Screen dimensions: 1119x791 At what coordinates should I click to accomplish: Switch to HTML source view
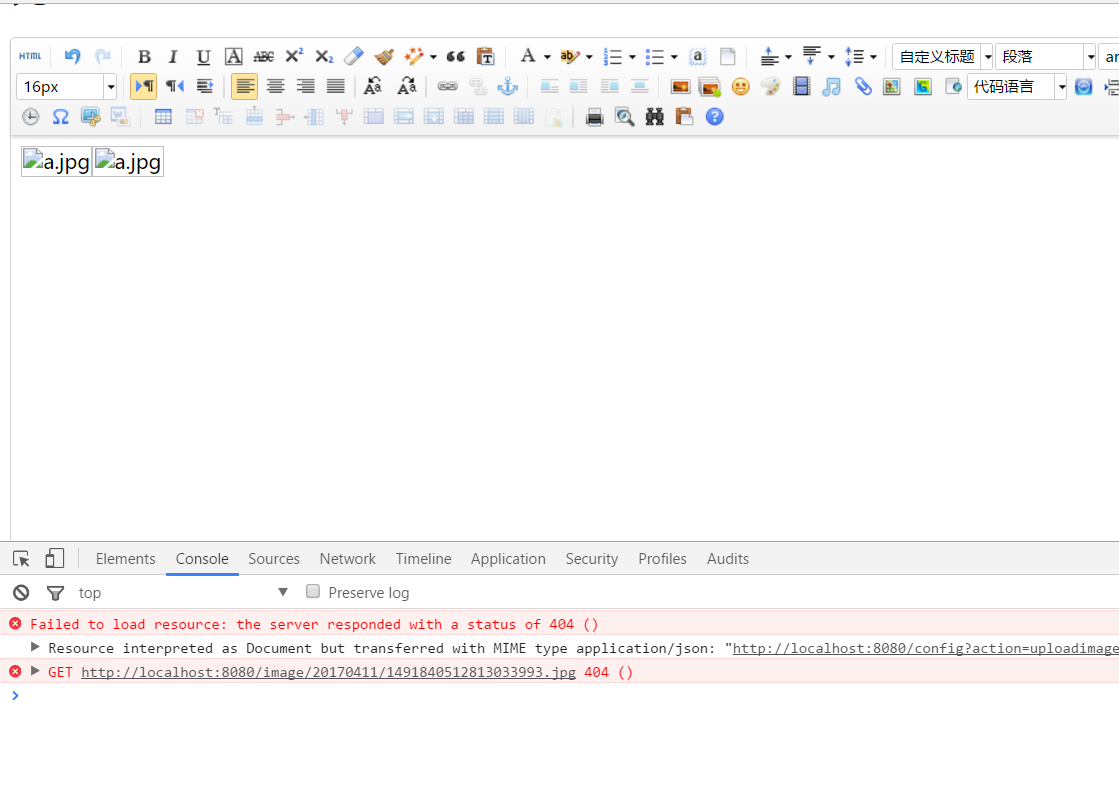[30, 56]
